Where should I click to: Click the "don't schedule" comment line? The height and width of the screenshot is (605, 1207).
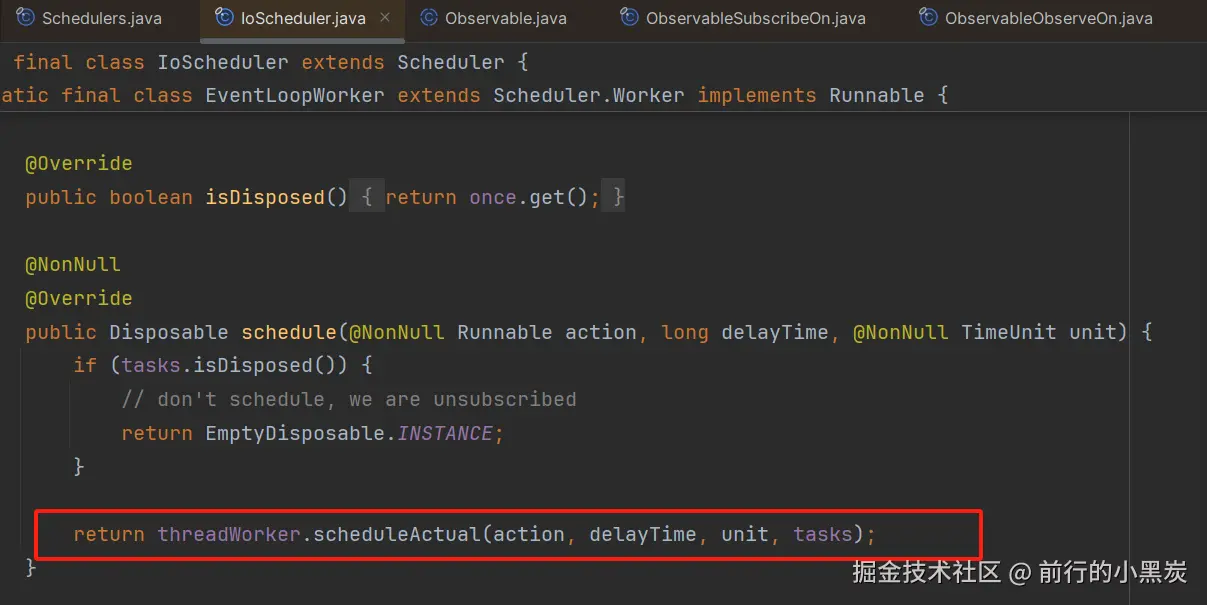point(349,399)
